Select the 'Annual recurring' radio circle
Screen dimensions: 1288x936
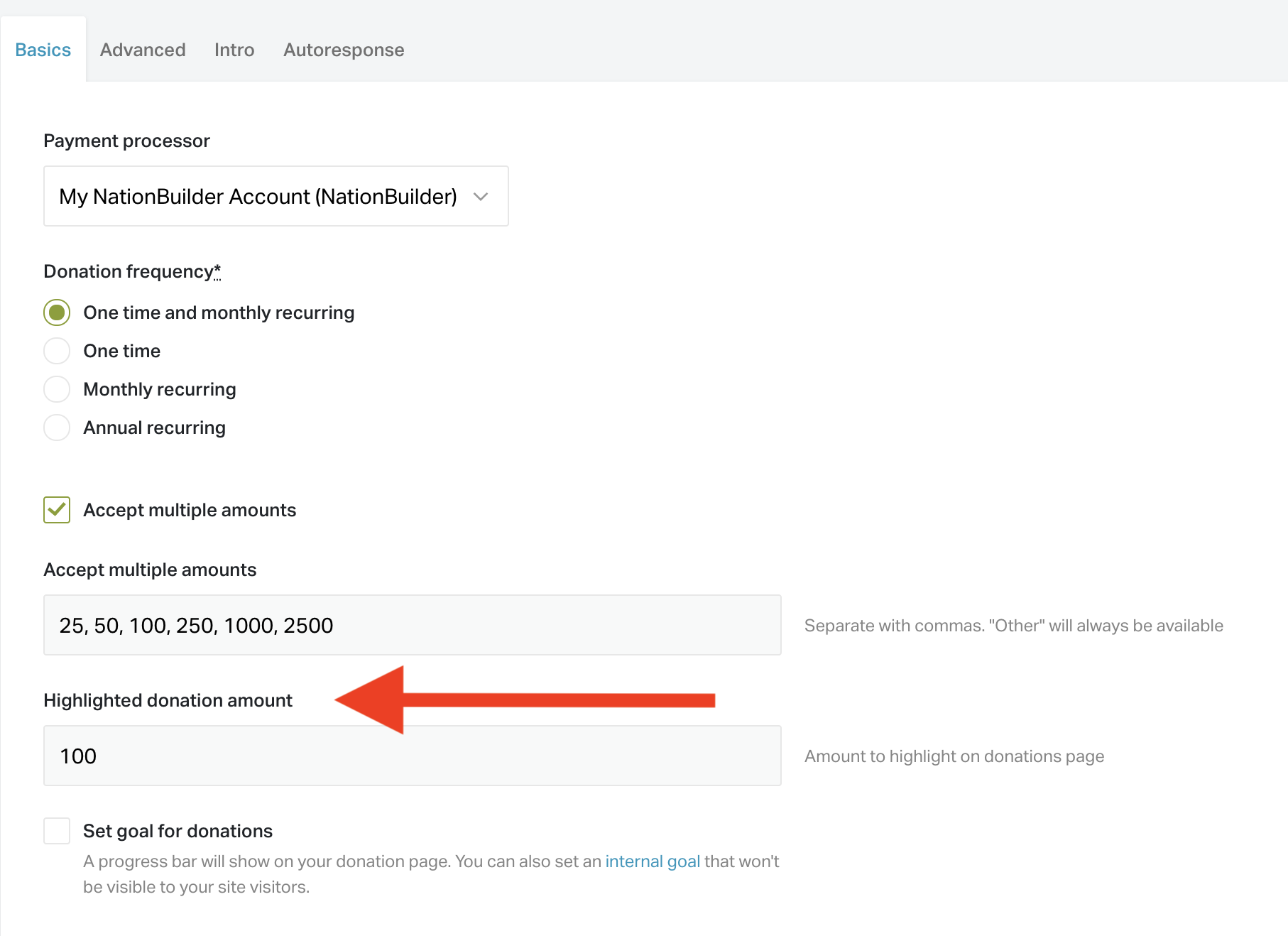tap(57, 428)
